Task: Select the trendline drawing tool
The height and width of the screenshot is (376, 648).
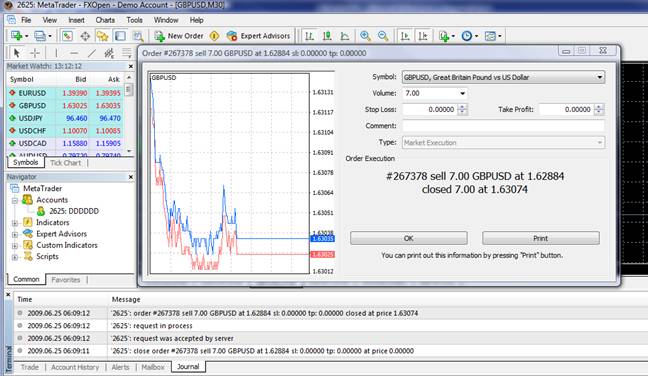Action: [x=92, y=53]
